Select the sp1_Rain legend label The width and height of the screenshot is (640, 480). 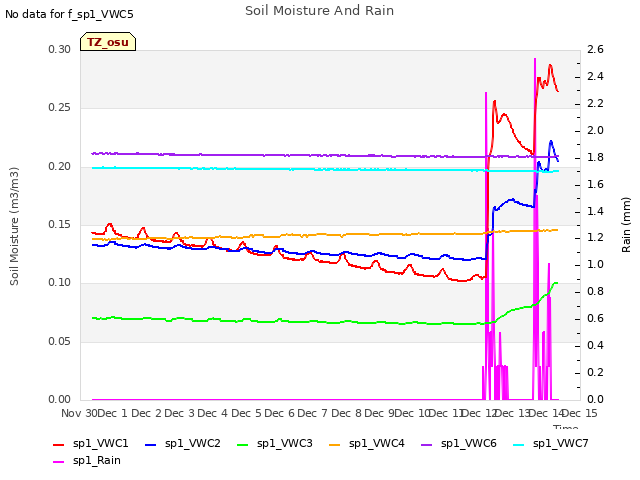click(97, 461)
